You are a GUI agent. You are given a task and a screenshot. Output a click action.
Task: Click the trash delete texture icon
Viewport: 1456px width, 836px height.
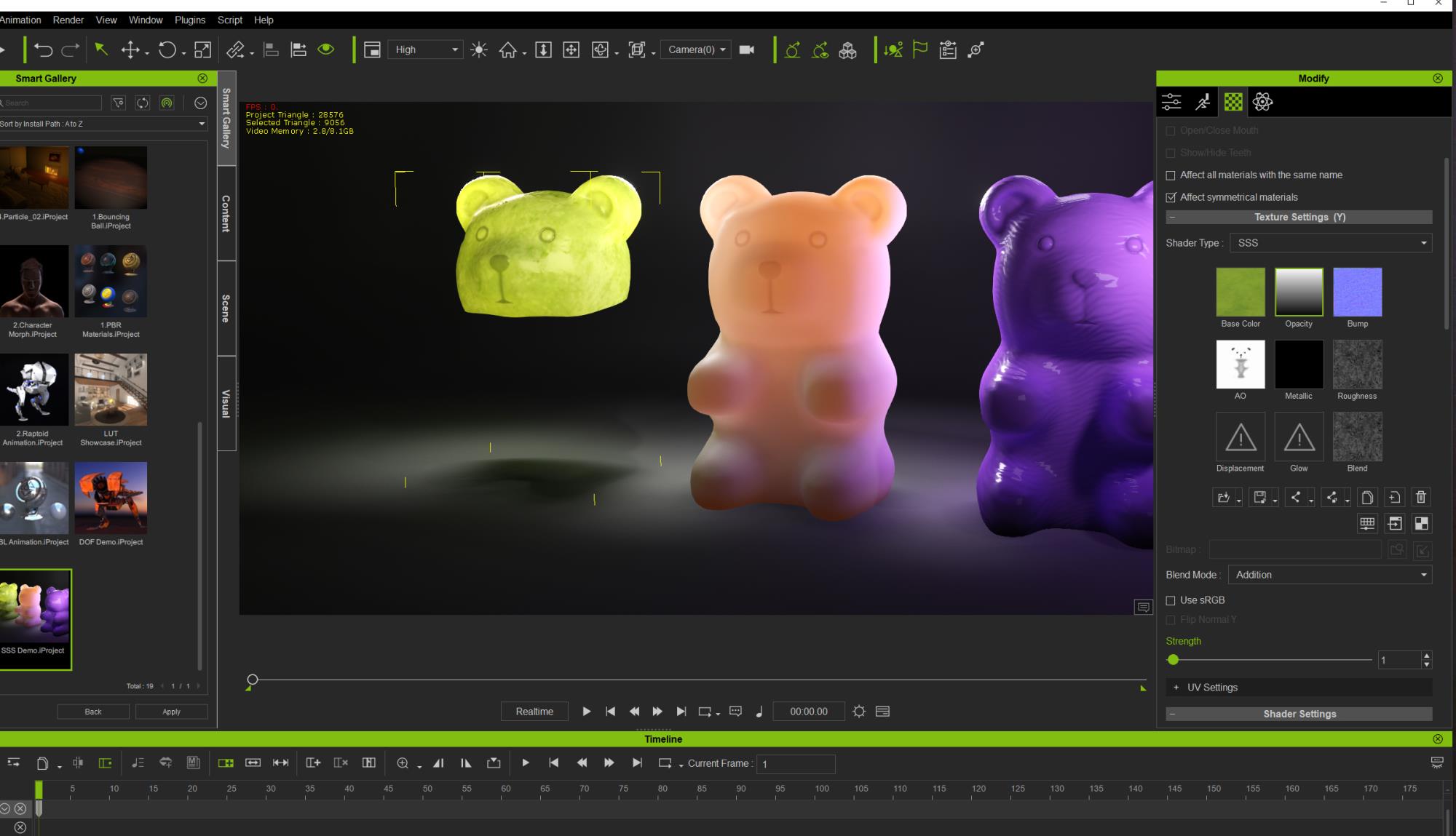tap(1421, 497)
